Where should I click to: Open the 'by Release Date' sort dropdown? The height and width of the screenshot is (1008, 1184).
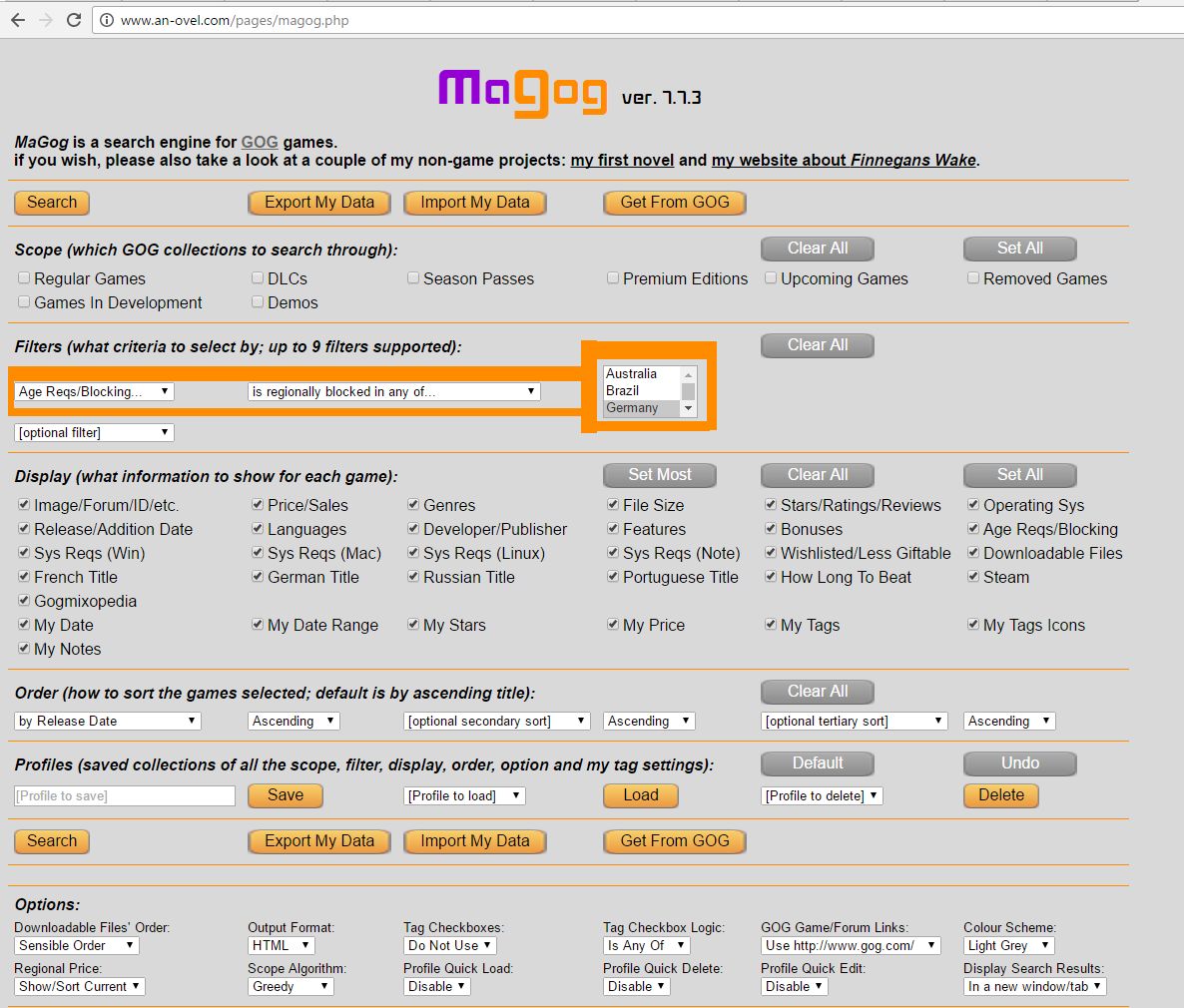107,722
